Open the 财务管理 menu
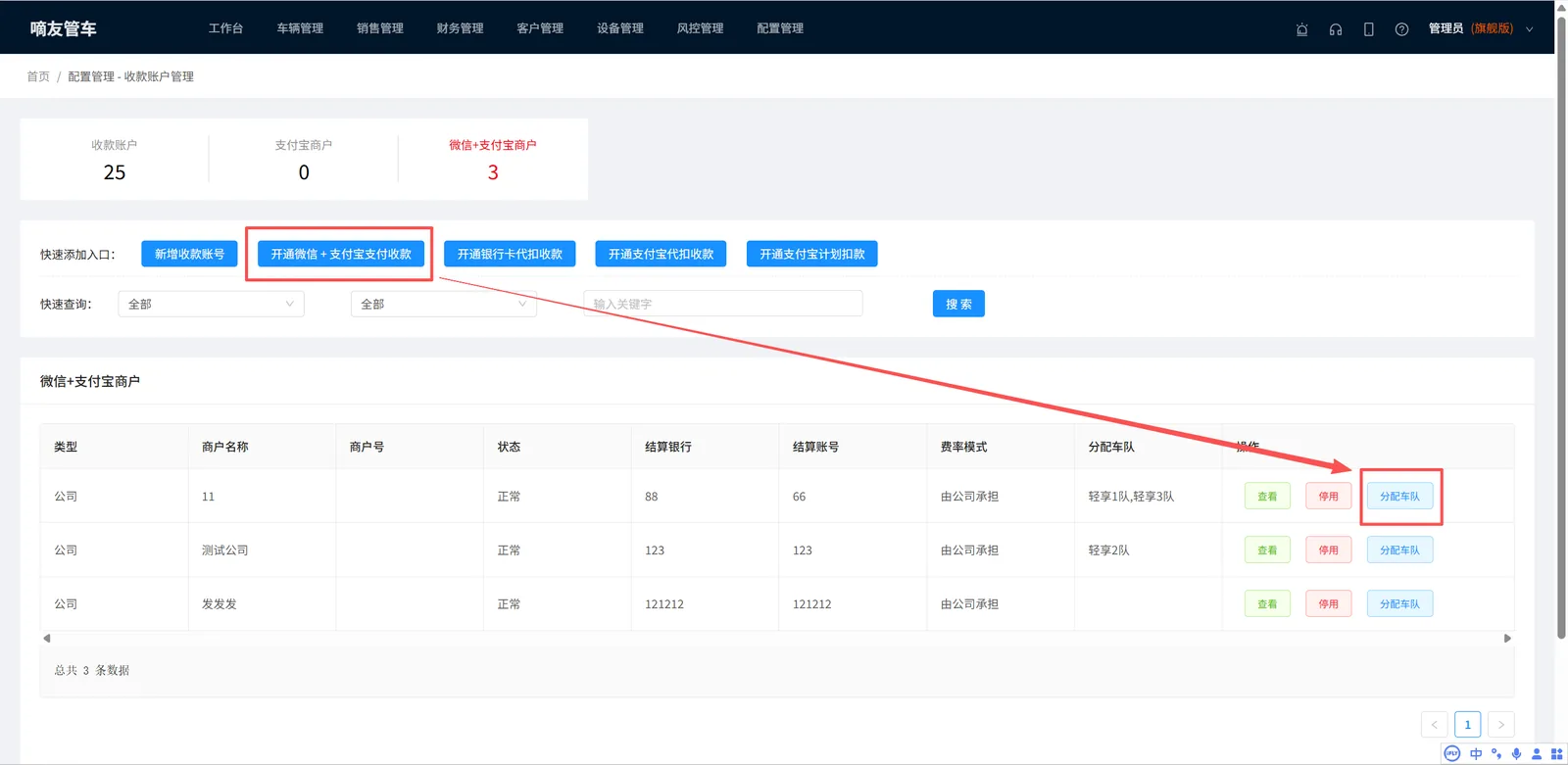The width and height of the screenshot is (1568, 765). [x=461, y=28]
